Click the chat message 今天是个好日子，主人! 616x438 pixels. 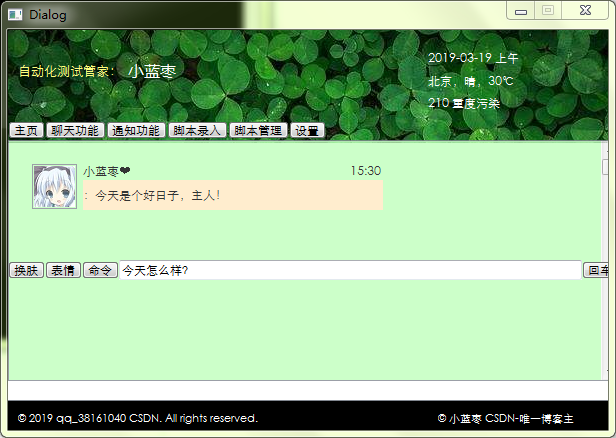point(233,195)
